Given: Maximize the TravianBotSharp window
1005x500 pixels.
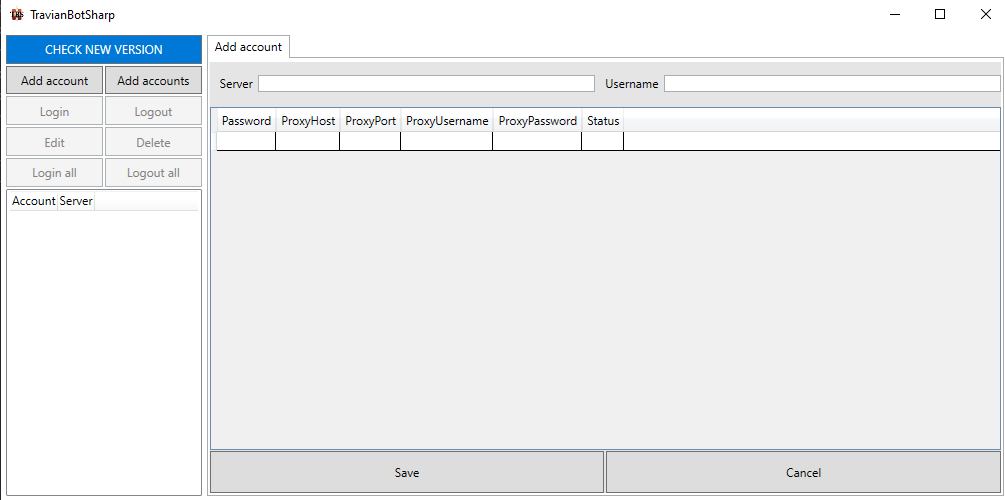Looking at the screenshot, I should click(x=940, y=14).
